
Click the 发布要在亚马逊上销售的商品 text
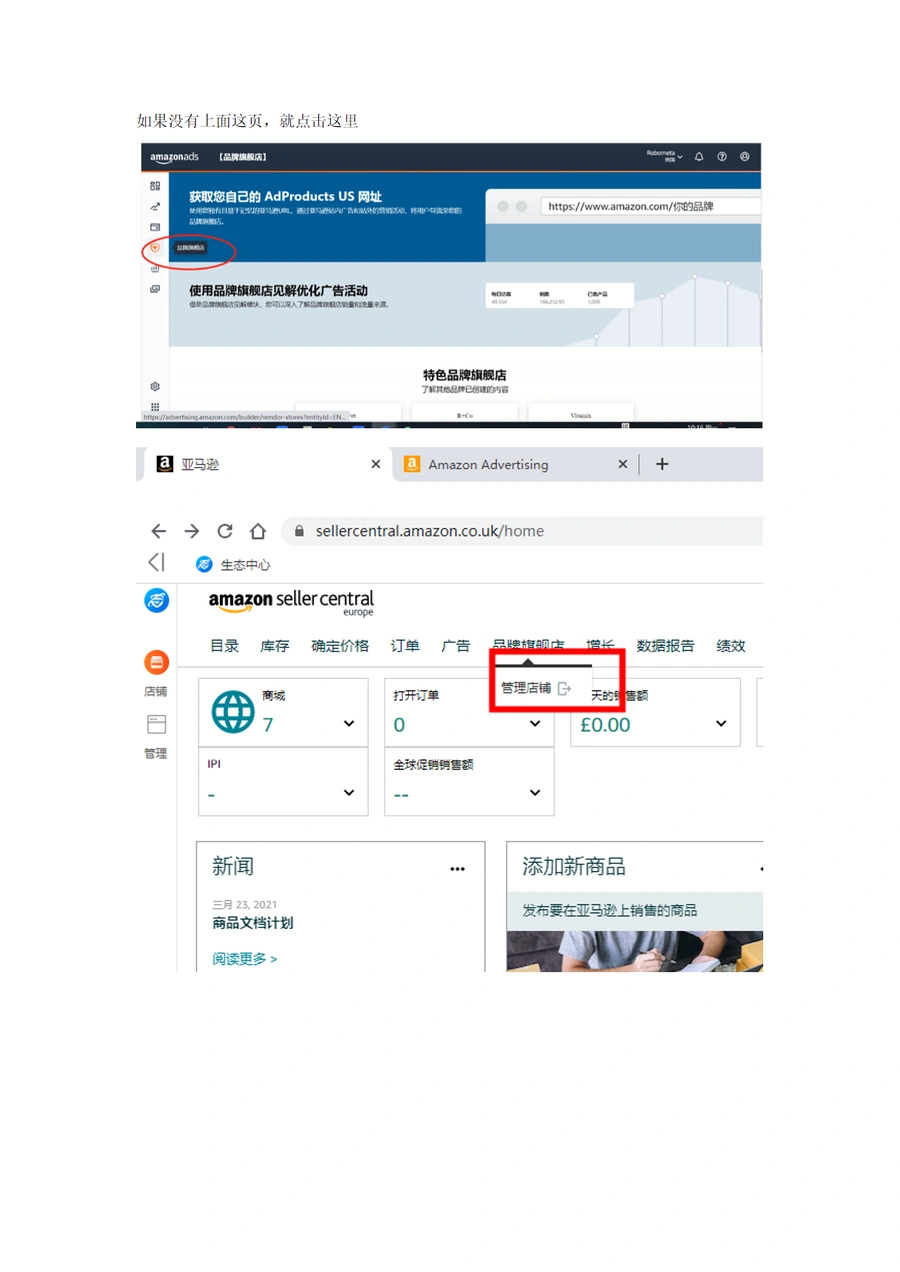[x=610, y=910]
